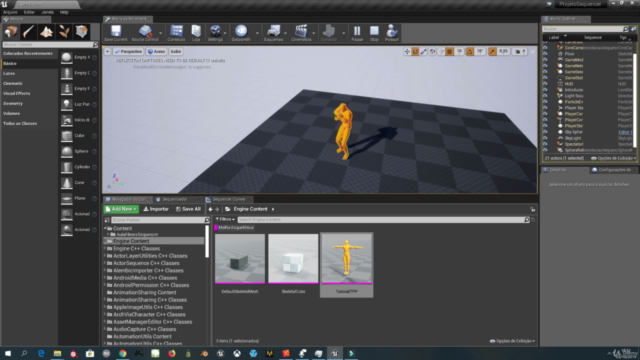The image size is (640, 360).
Task: Select the Todas as Classes category
Action: 20,123
